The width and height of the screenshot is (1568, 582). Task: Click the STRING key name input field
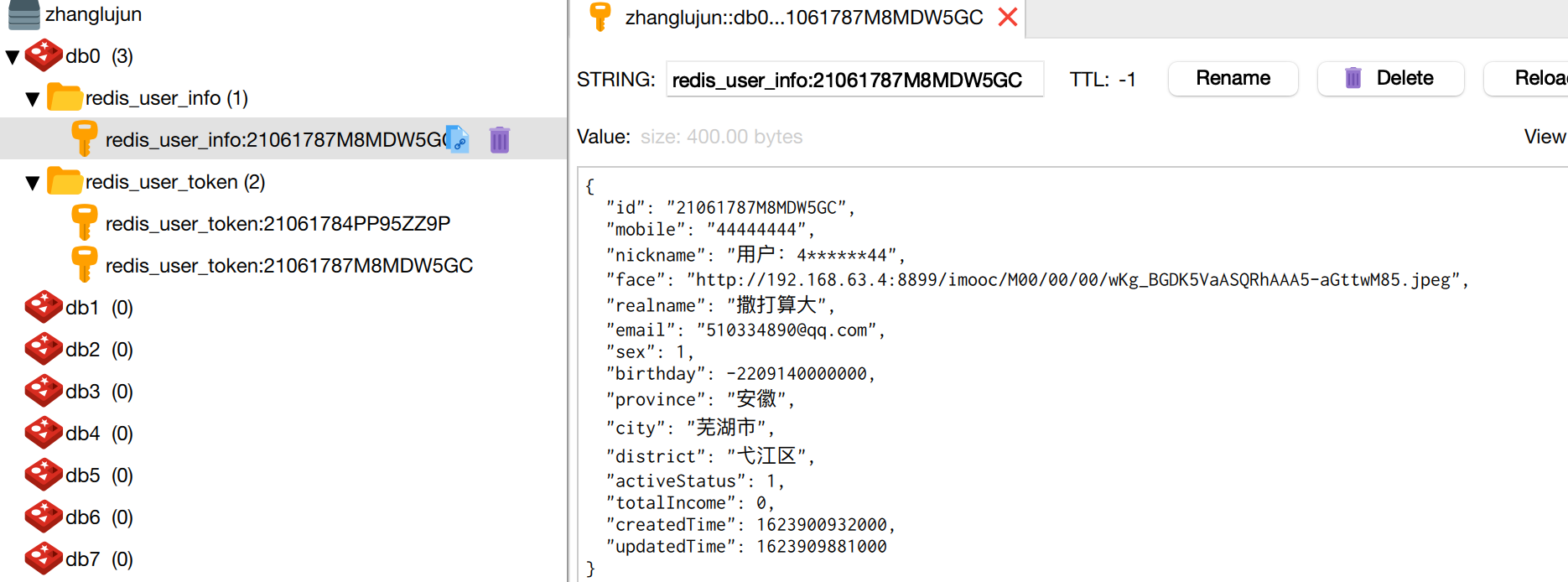[854, 80]
